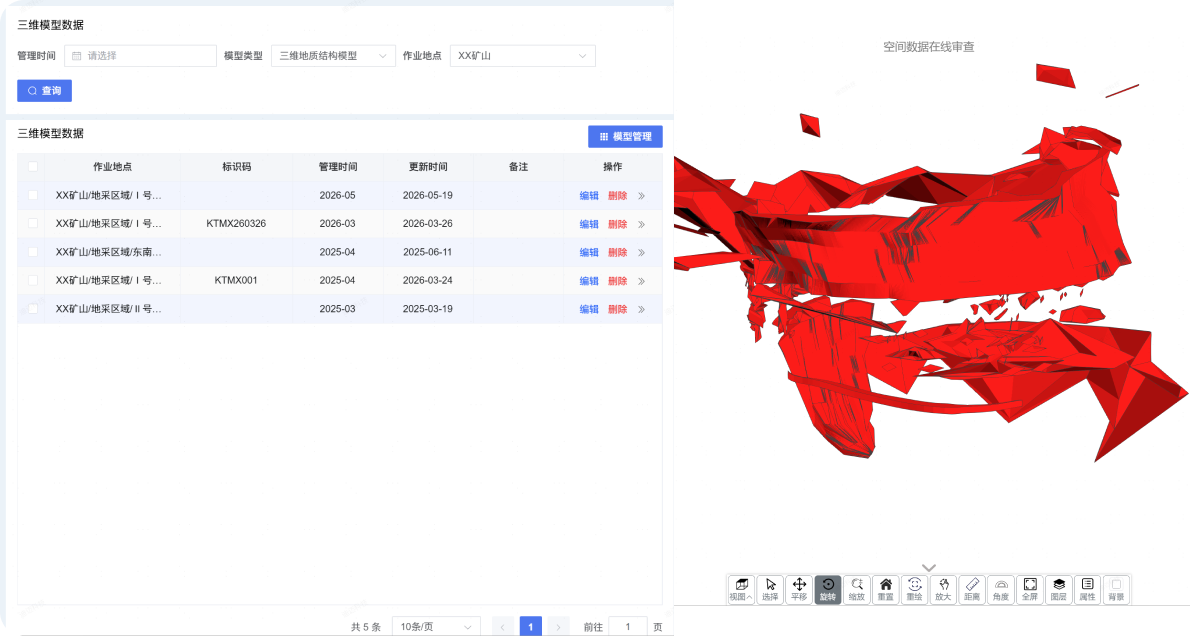Viewport: 1190px width, 636px height.
Task: Go to page 1 in pagination
Action: (530, 626)
